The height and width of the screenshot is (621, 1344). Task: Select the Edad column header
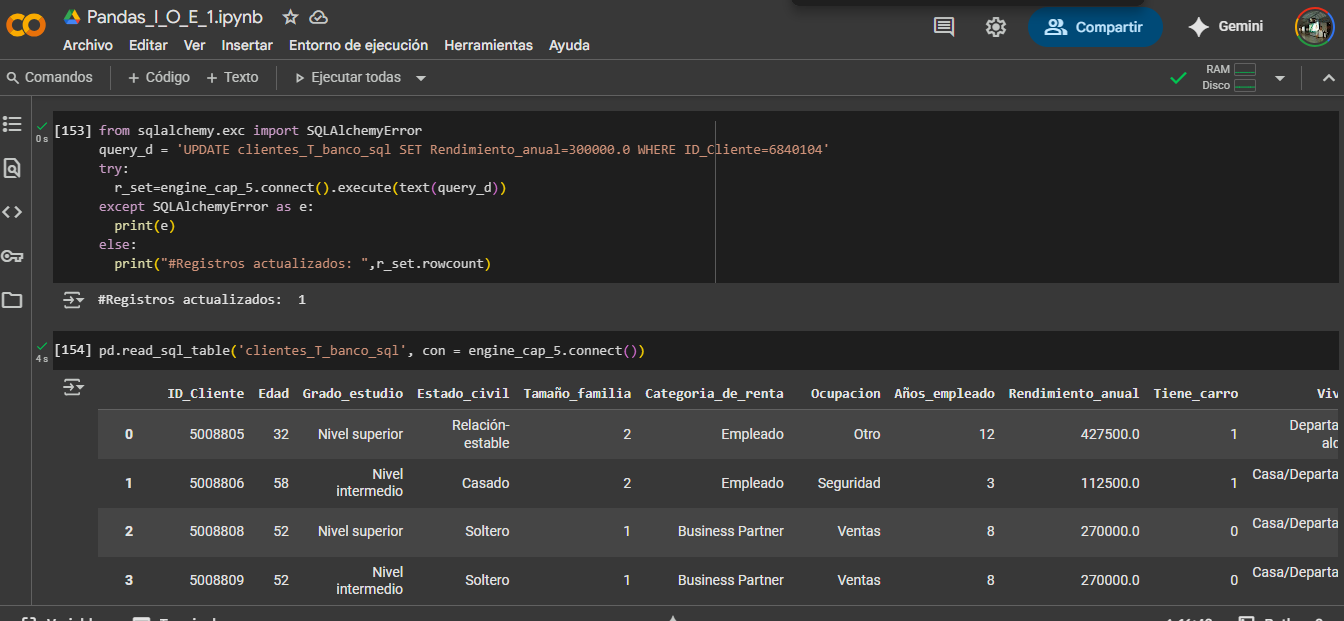(x=273, y=393)
